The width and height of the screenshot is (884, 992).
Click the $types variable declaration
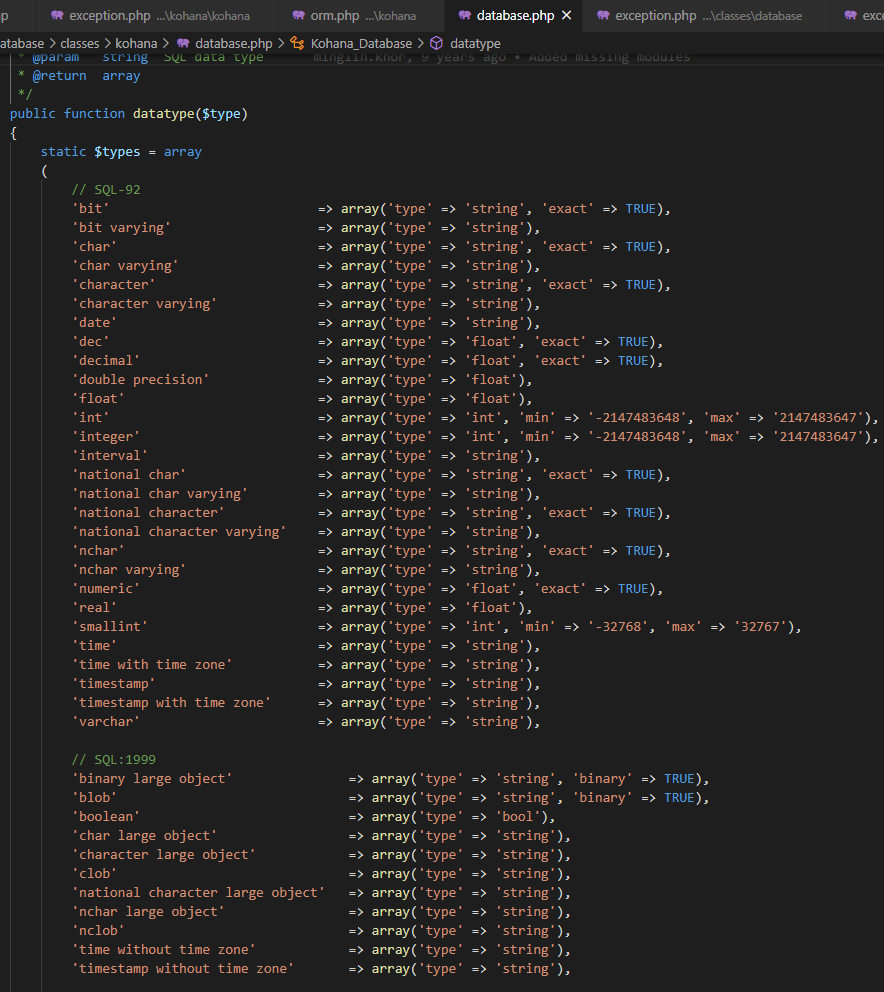[116, 151]
